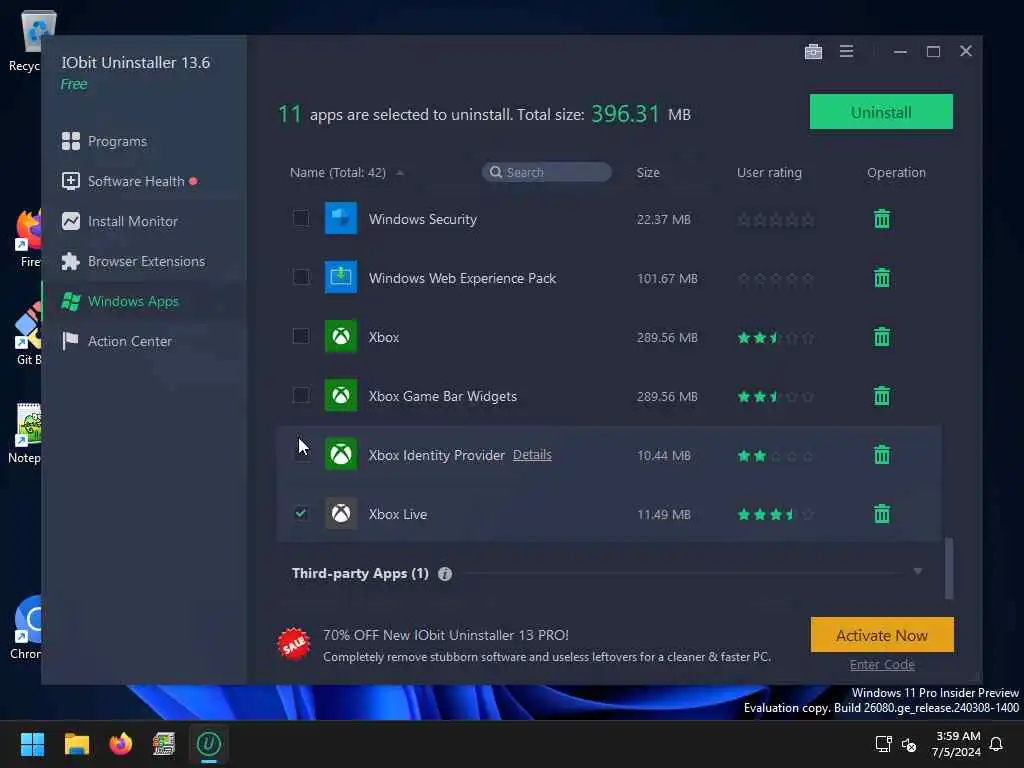1024x768 pixels.
Task: Click the Enter Code link
Action: (x=882, y=665)
